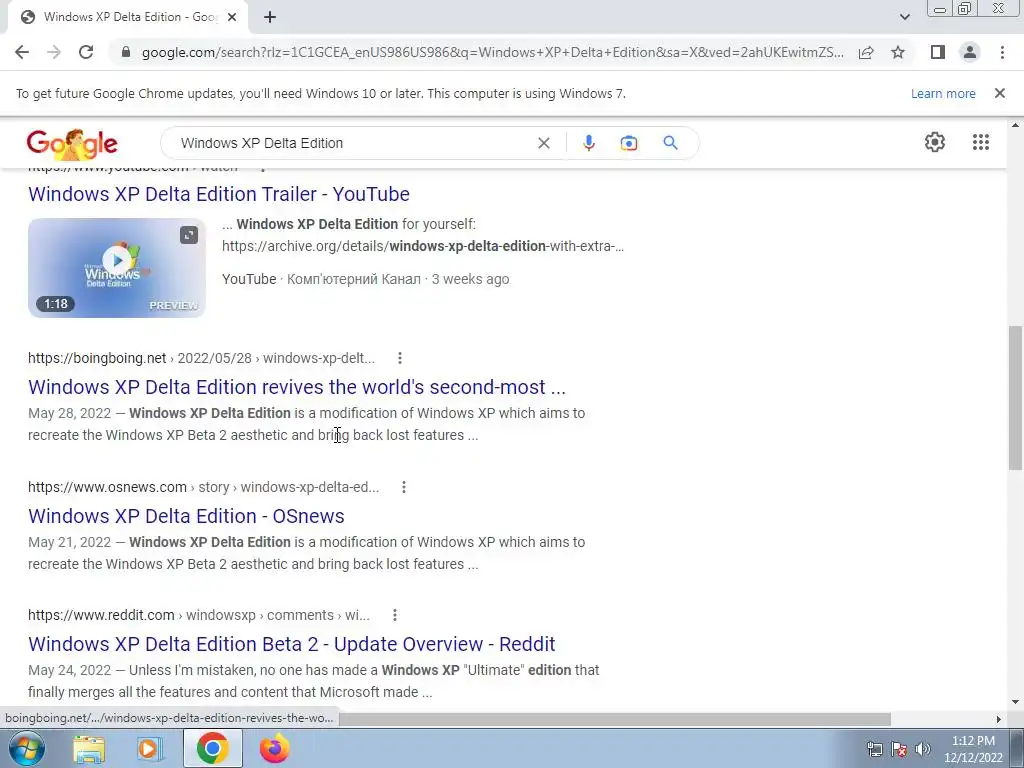Open the Google apps grid
1024x768 pixels.
click(x=981, y=142)
